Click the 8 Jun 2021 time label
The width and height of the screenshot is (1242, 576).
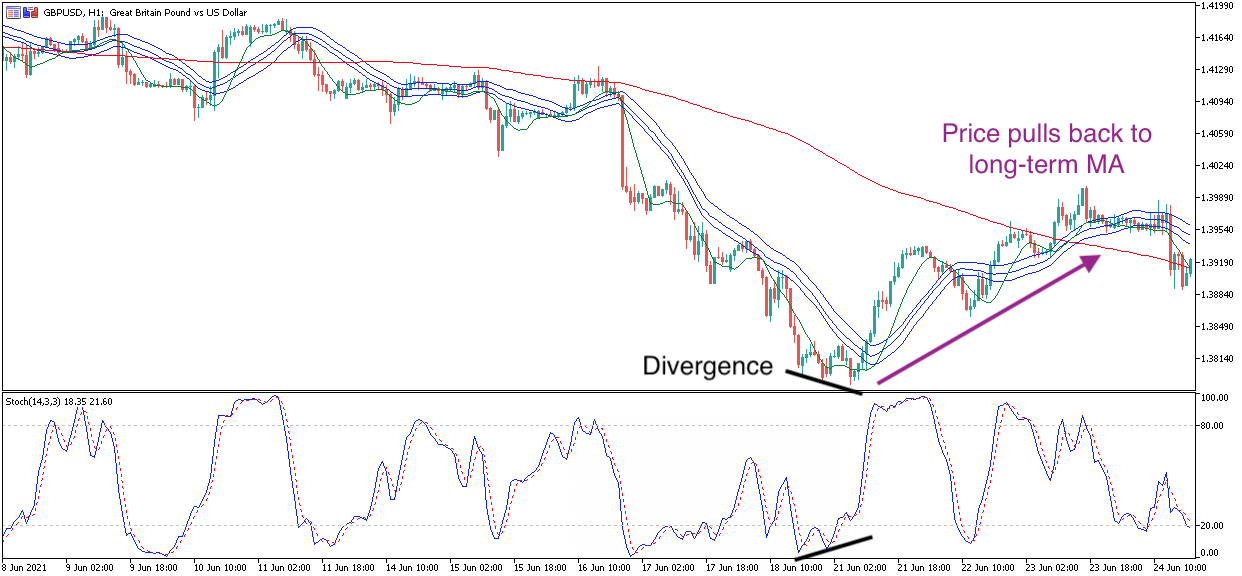pyautogui.click(x=23, y=566)
